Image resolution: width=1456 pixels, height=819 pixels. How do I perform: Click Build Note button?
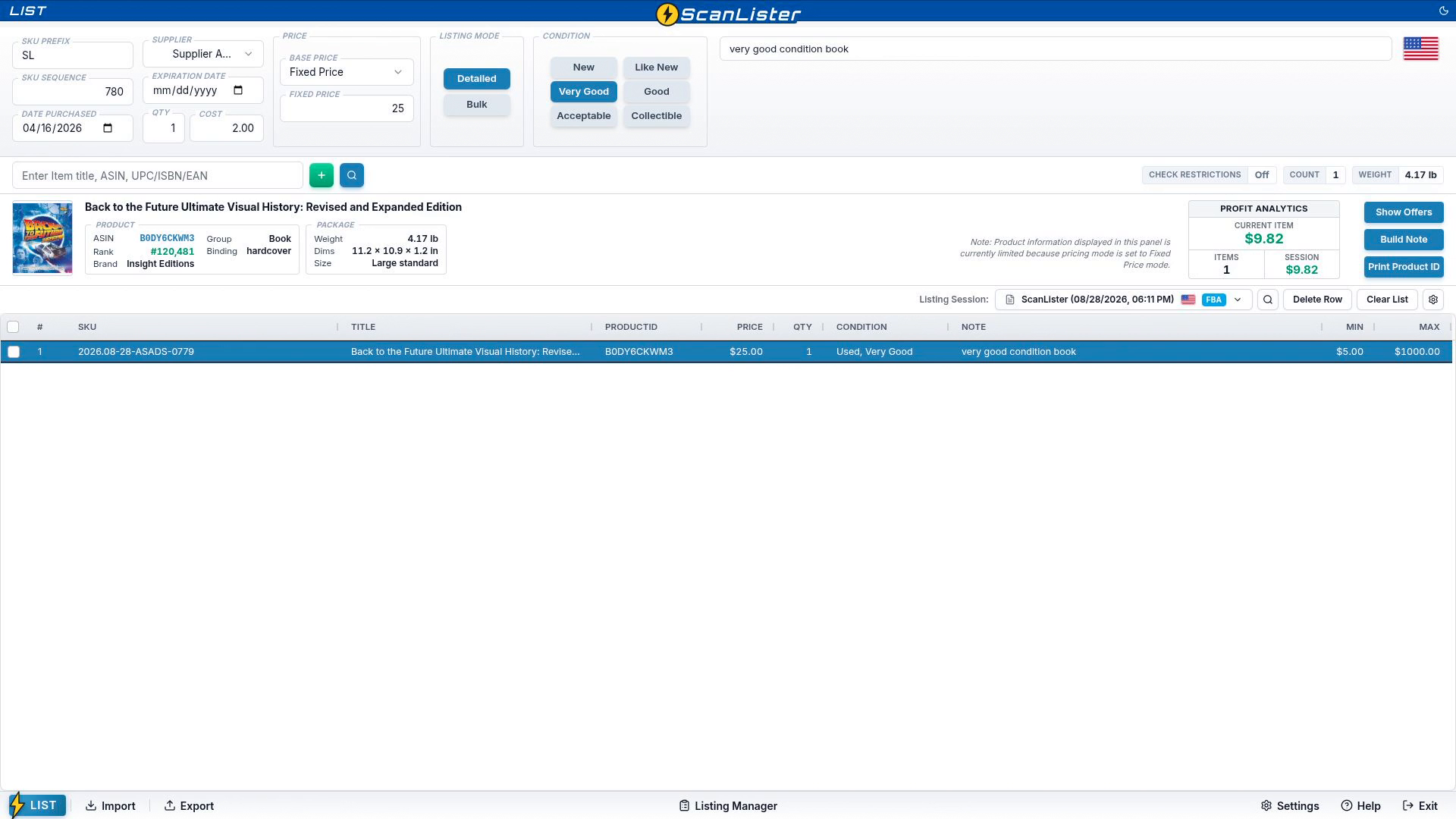[1404, 240]
